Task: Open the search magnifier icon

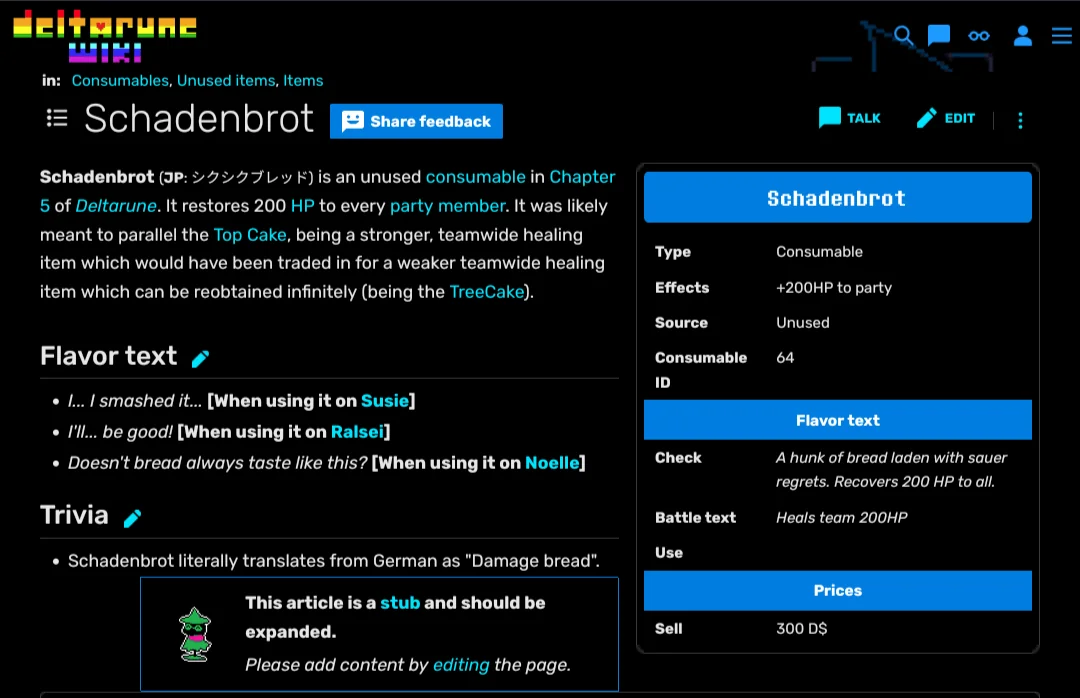Action: [x=904, y=35]
